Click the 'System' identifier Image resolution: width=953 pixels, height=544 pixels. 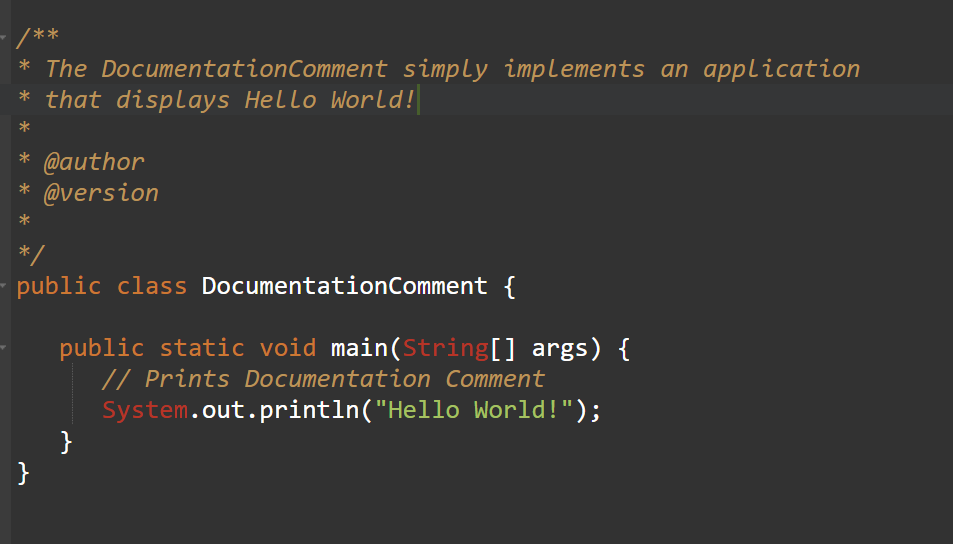[145, 411]
